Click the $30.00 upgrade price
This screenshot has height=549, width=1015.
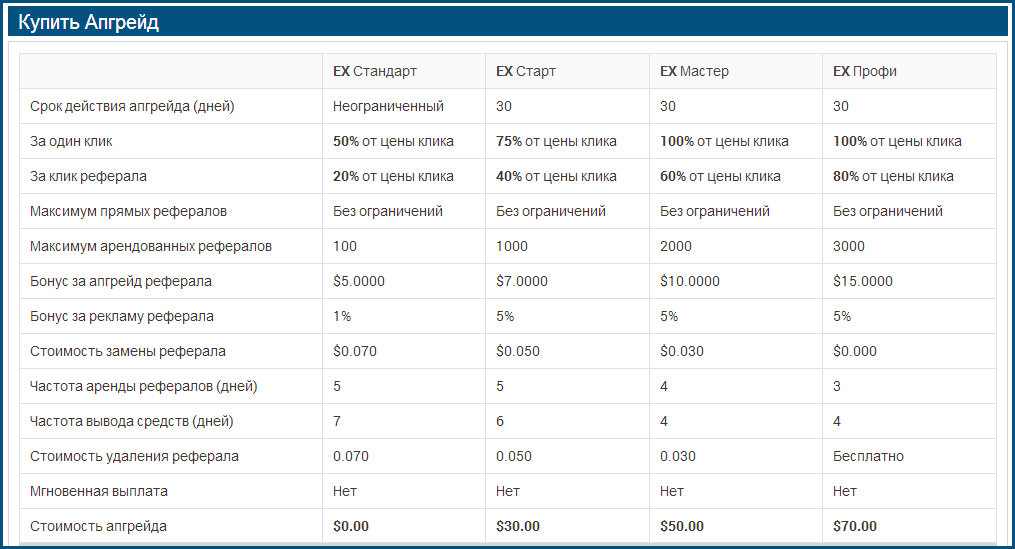[x=518, y=526]
